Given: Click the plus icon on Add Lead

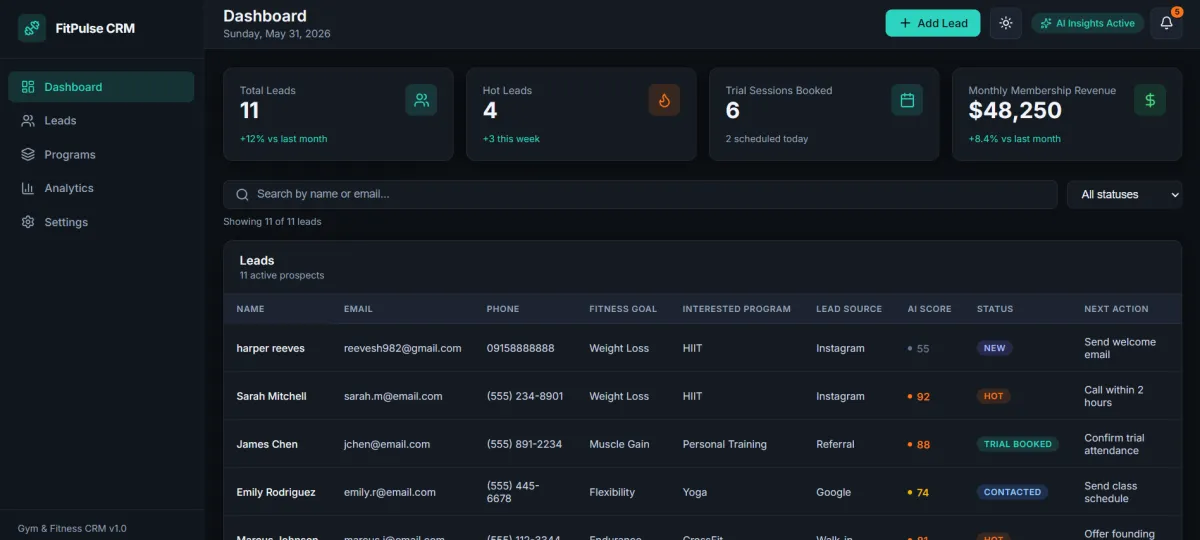Looking at the screenshot, I should (905, 23).
